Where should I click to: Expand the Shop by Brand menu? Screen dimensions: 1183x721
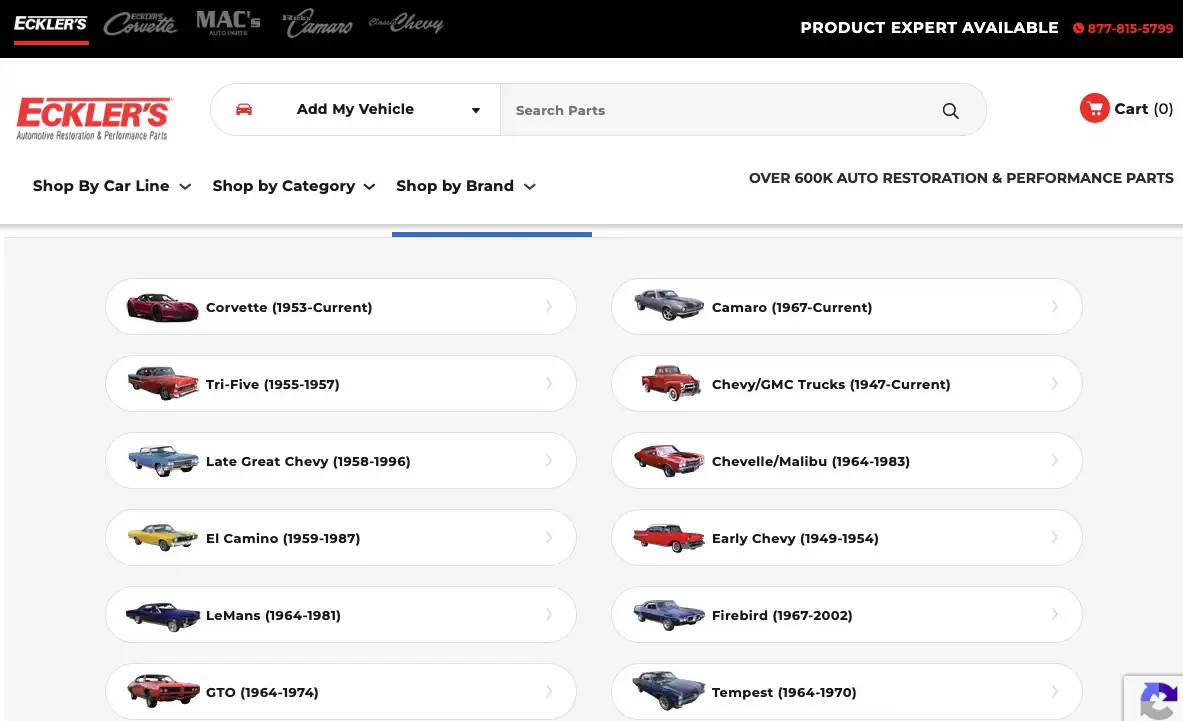pyautogui.click(x=466, y=186)
